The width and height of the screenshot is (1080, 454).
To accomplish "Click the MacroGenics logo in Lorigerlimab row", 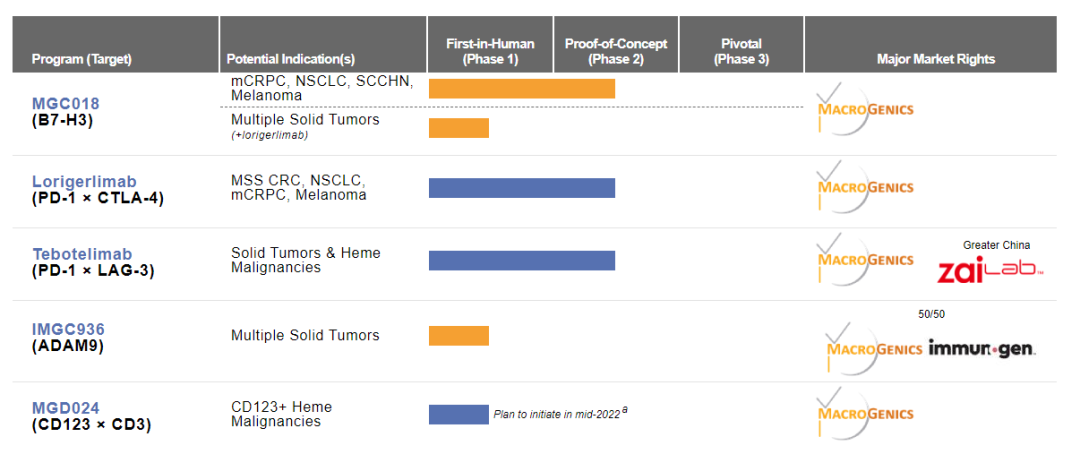I will [x=864, y=187].
